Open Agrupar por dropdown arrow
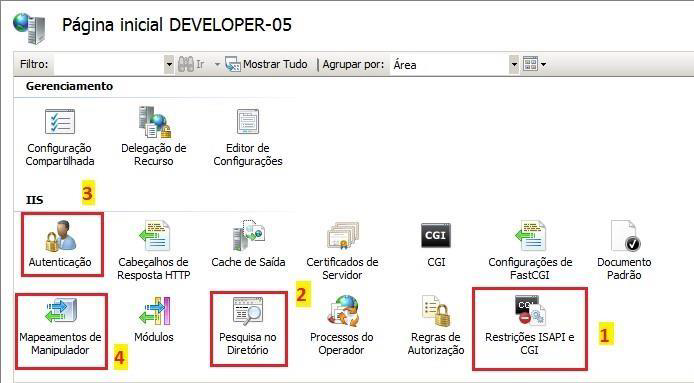This screenshot has height=383, width=694. pos(514,65)
